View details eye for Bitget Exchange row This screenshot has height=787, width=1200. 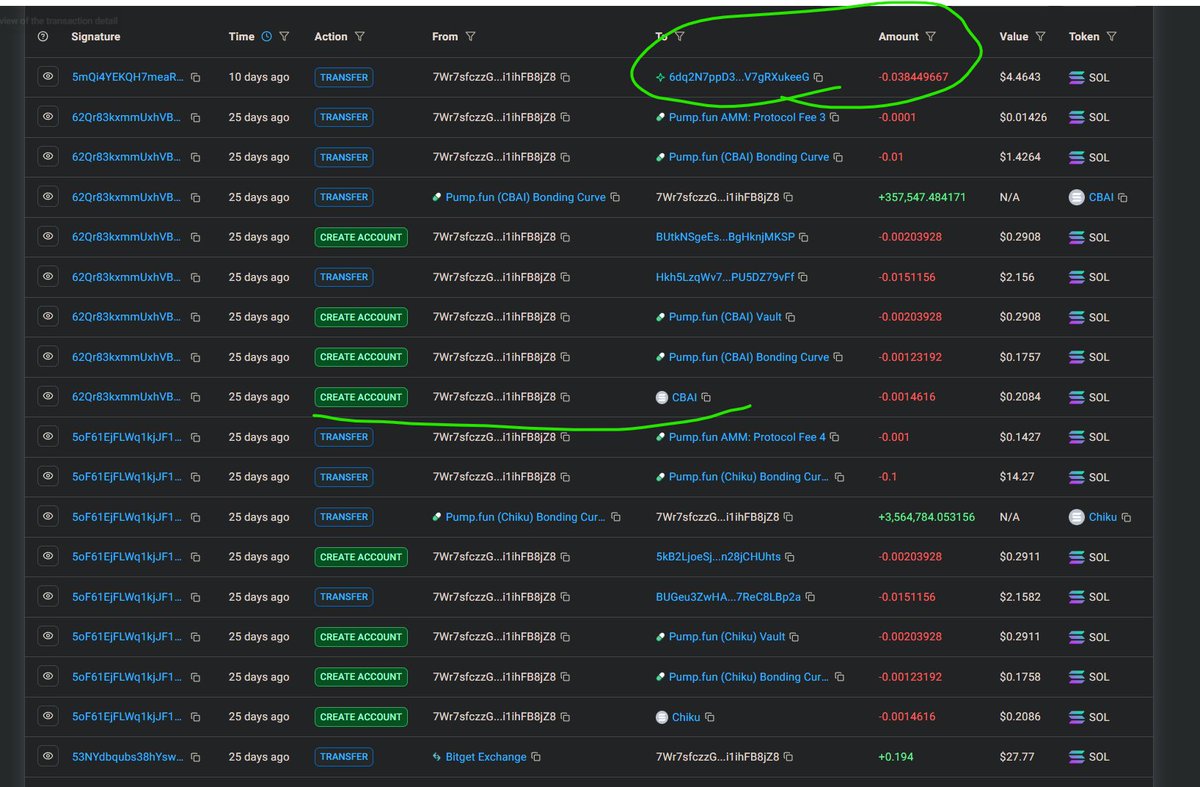tap(47, 757)
